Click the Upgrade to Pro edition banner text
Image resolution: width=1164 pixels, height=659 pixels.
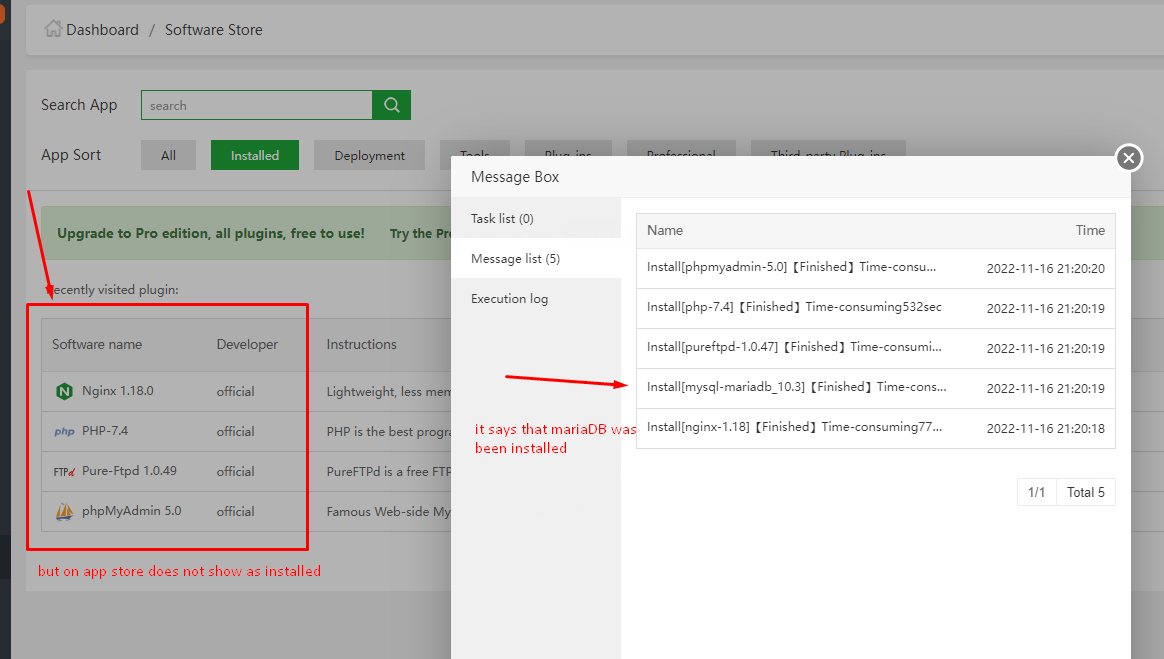tap(211, 233)
